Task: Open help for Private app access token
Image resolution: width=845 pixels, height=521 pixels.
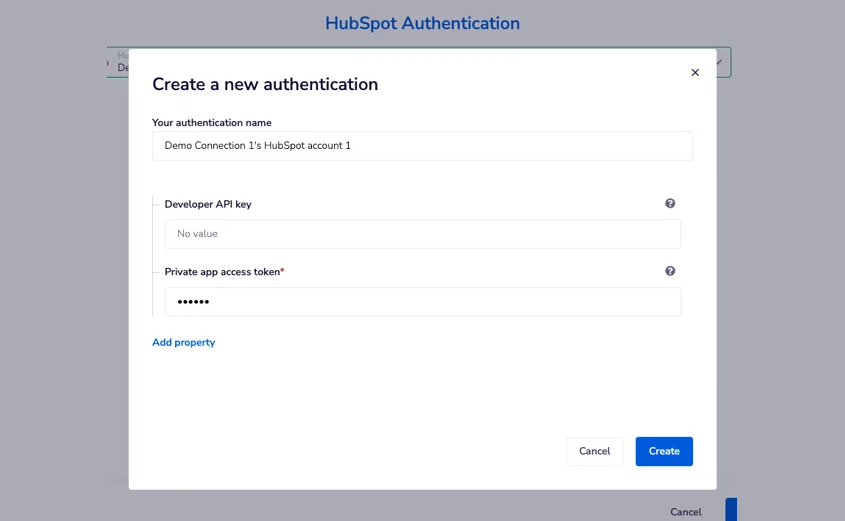Action: 670,271
